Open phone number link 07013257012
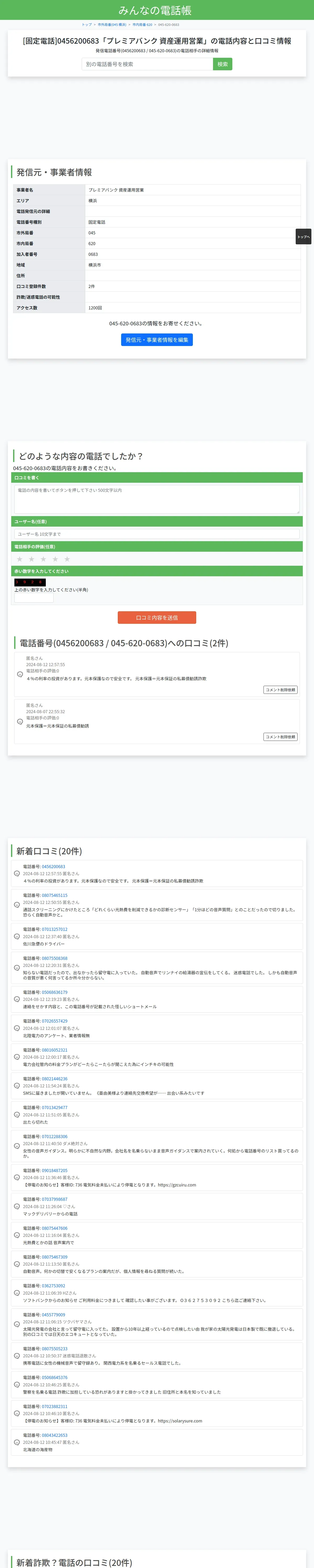 pyautogui.click(x=55, y=930)
